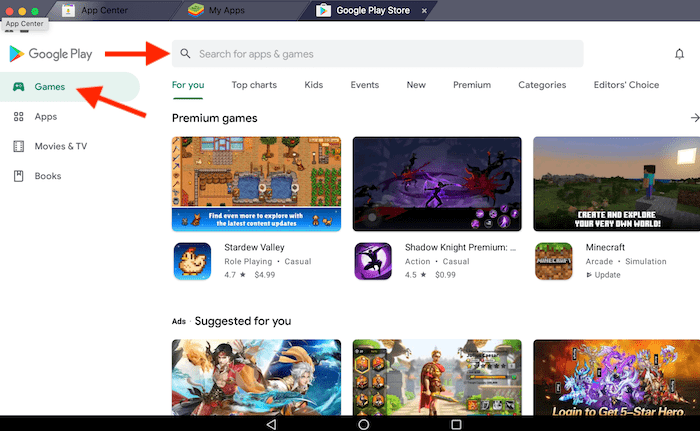Click the Suggested for you heading
The image size is (700, 431).
coord(243,321)
